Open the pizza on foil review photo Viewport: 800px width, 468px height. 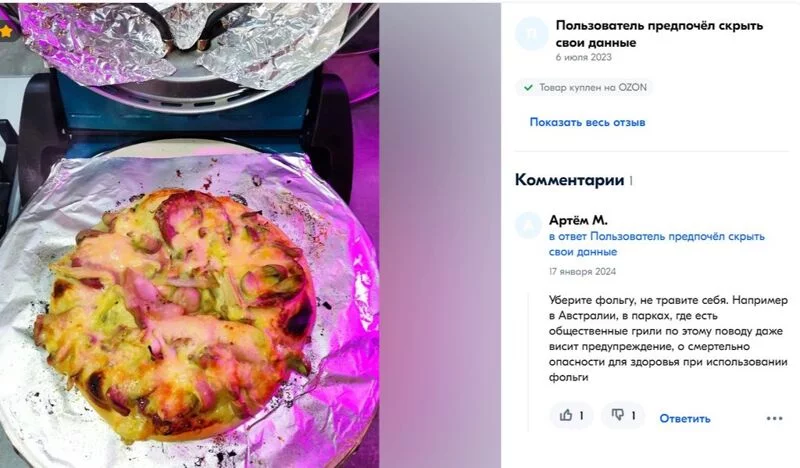(189, 235)
